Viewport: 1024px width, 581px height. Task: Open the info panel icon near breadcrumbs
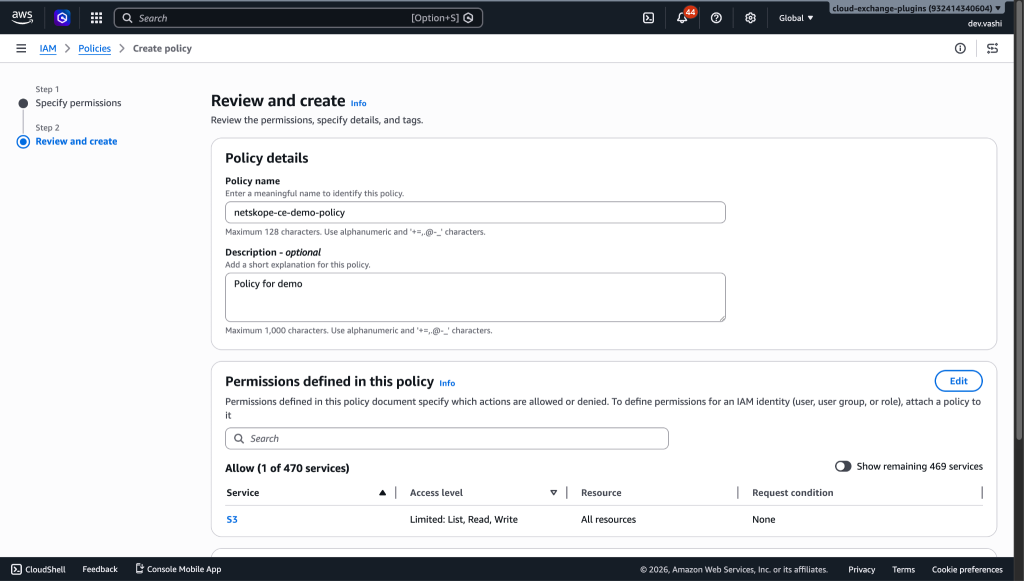click(960, 48)
